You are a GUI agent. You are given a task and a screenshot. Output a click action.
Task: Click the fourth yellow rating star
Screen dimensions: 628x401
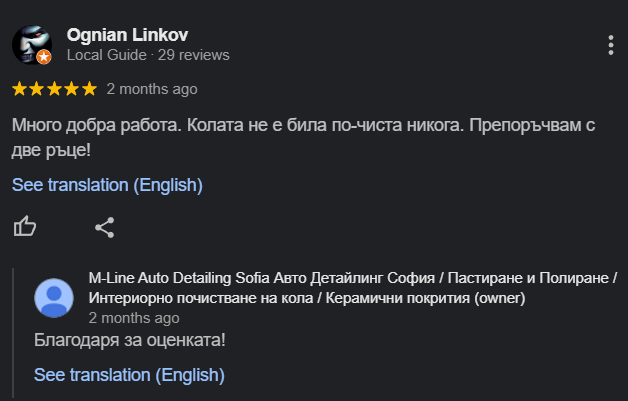pyautogui.click(x=72, y=89)
